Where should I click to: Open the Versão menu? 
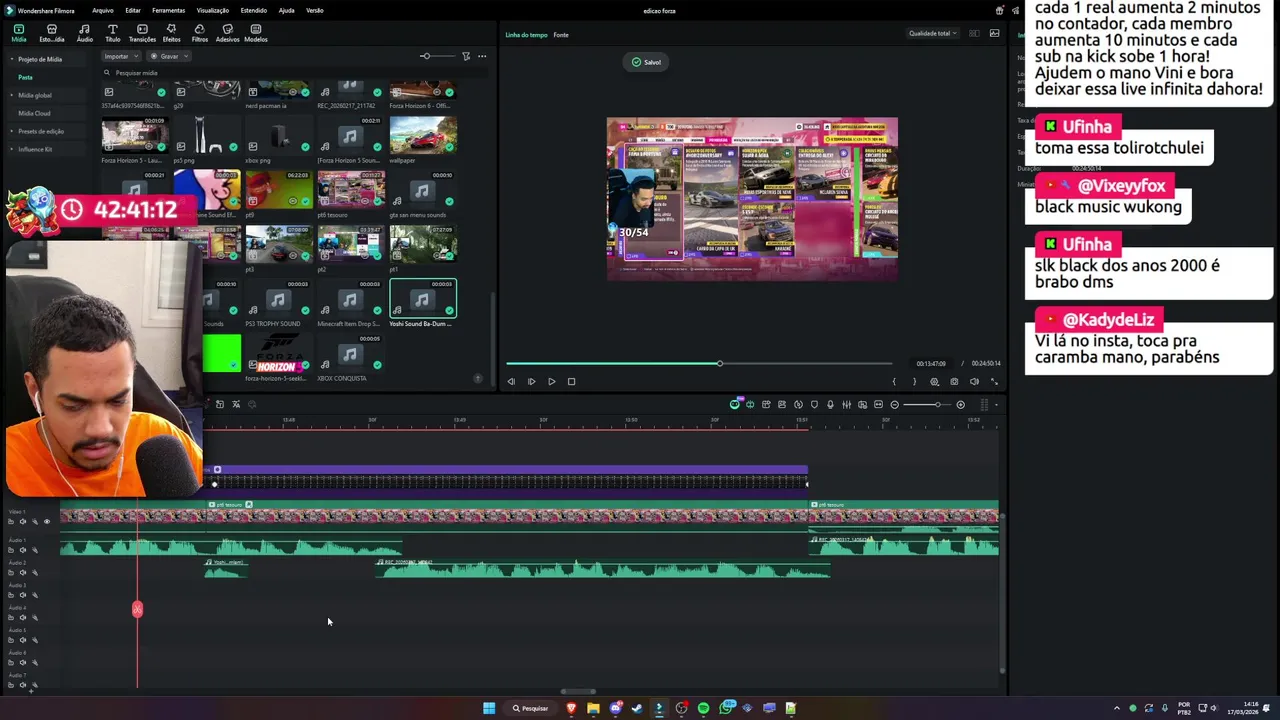tap(315, 10)
